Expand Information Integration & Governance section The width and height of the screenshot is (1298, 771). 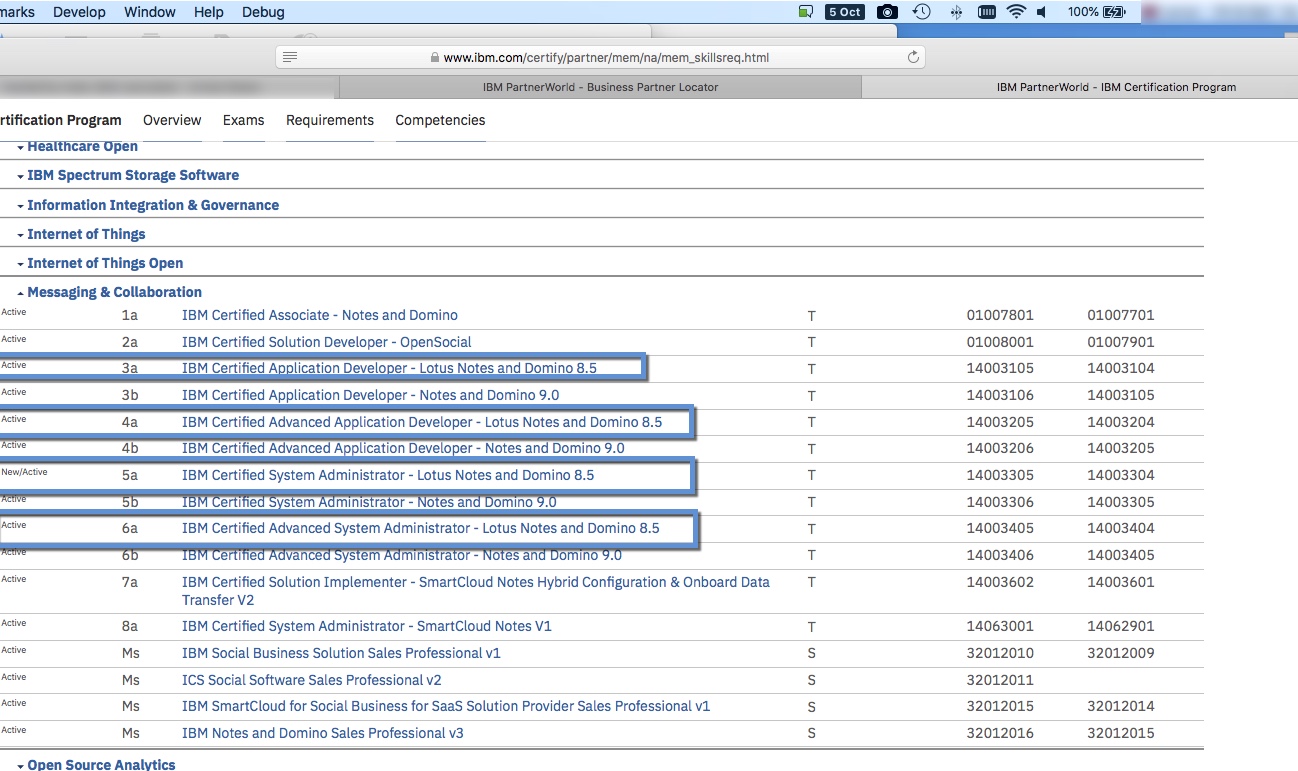(x=153, y=205)
